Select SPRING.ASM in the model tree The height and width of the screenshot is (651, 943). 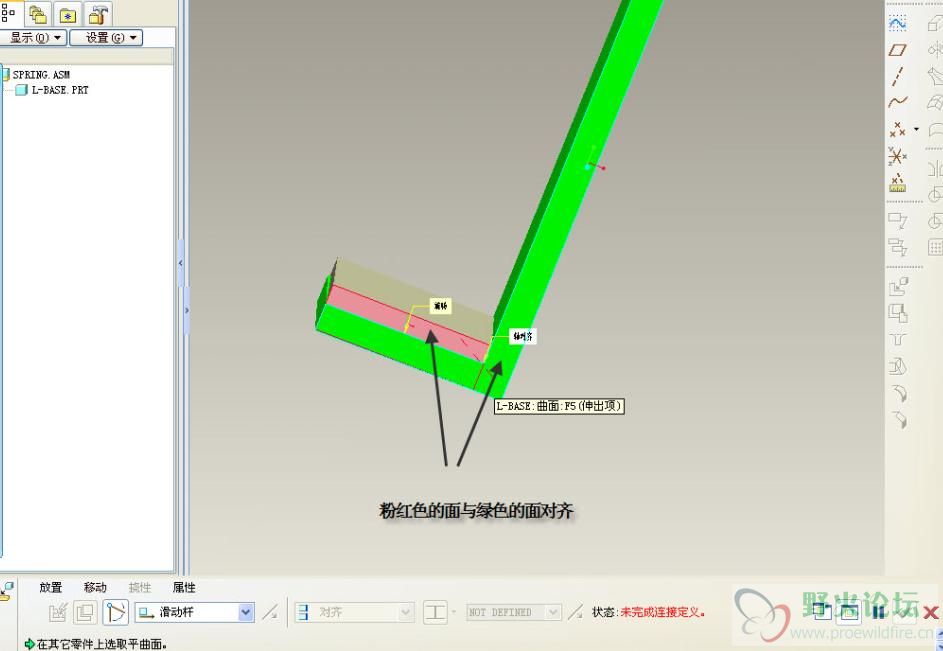(41, 75)
